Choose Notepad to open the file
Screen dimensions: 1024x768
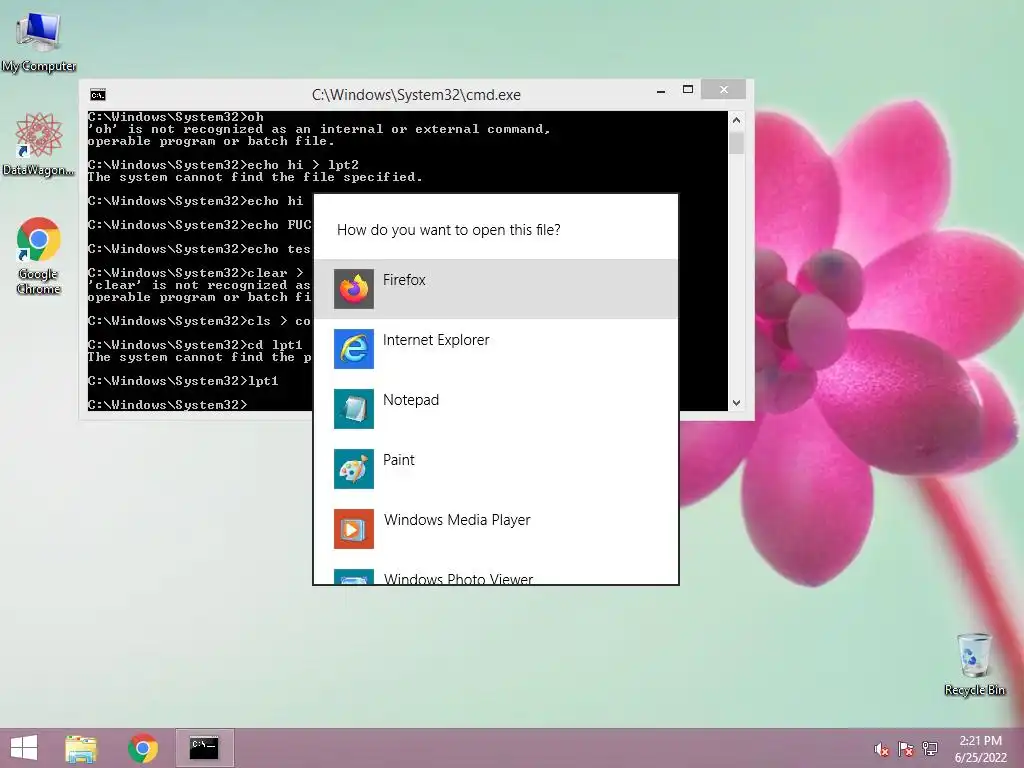[496, 409]
